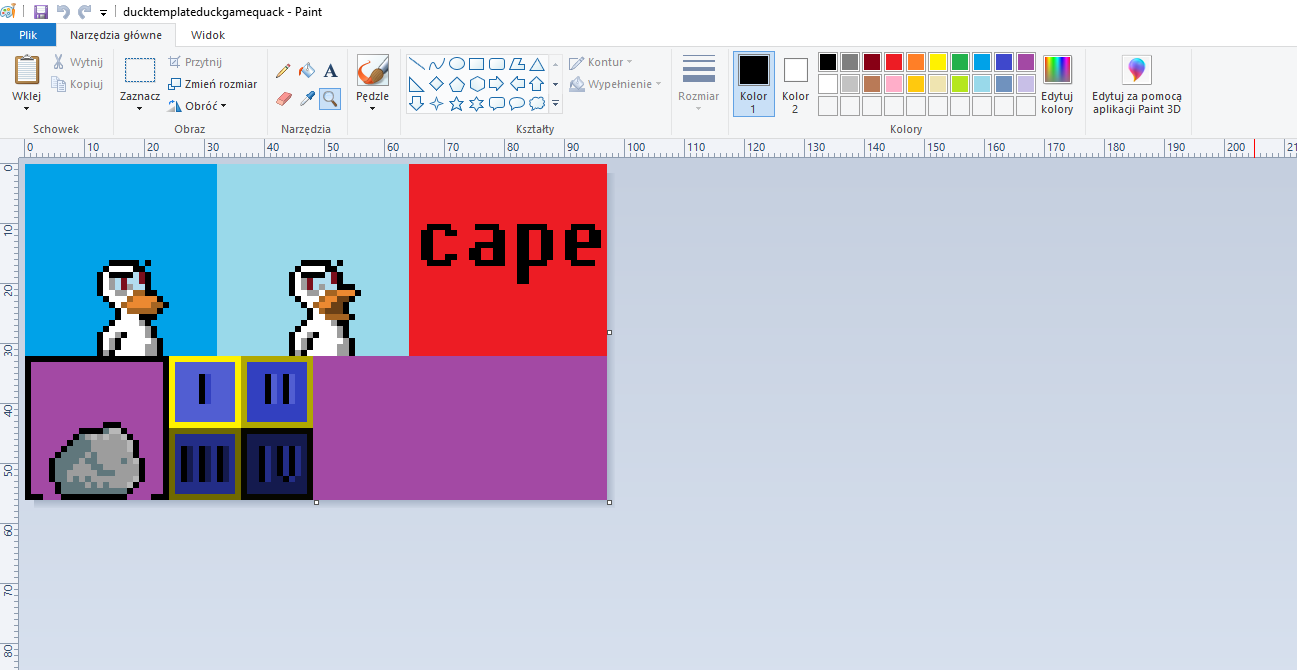Click the Zmień rozmiar resize button
Screen dimensions: 1297x670
tap(212, 84)
